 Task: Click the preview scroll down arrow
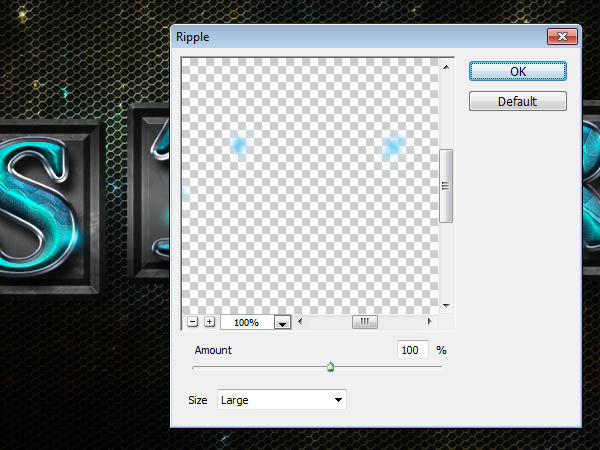[446, 306]
